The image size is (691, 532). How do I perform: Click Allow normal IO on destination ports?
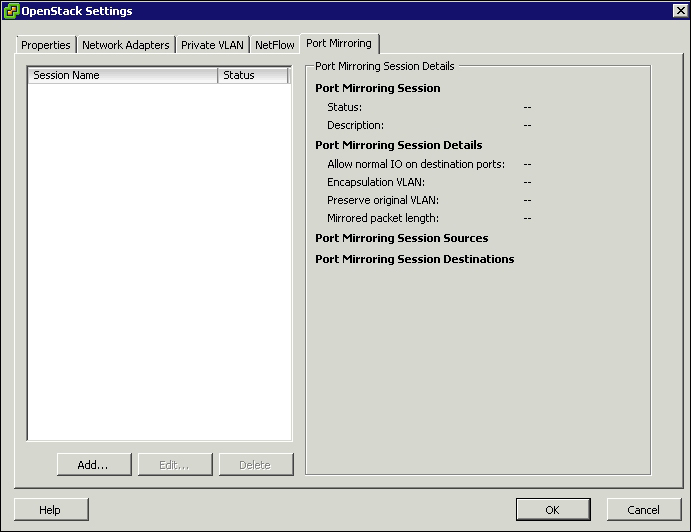(416, 164)
